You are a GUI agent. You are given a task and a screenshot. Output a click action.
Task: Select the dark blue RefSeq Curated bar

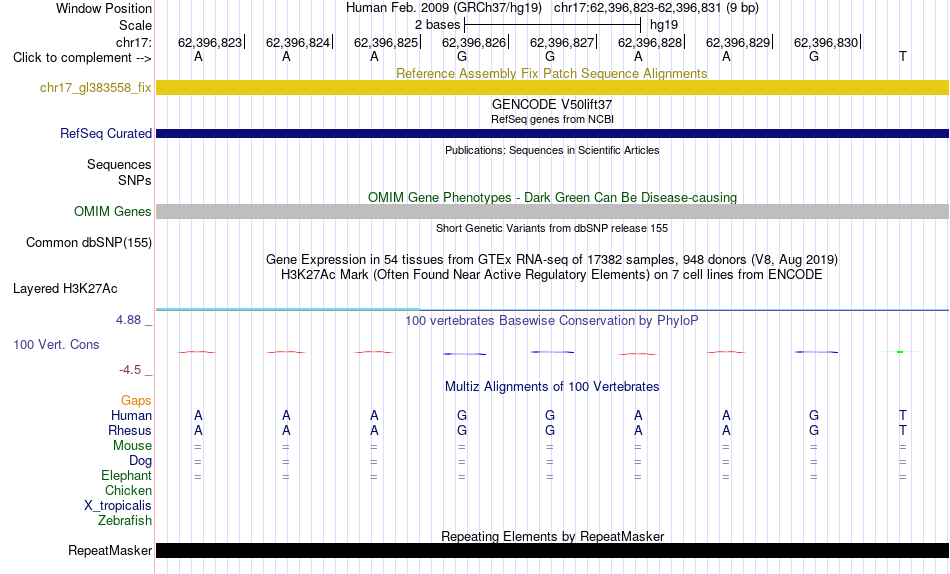click(x=552, y=133)
